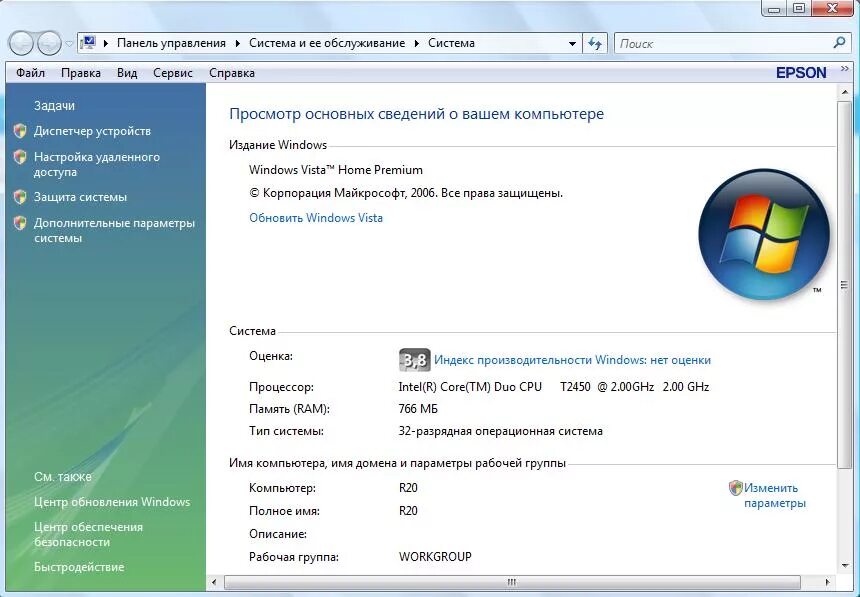The width and height of the screenshot is (860, 597).
Task: Select the Intel Core Duo T2450 processor text
Action: (x=554, y=387)
